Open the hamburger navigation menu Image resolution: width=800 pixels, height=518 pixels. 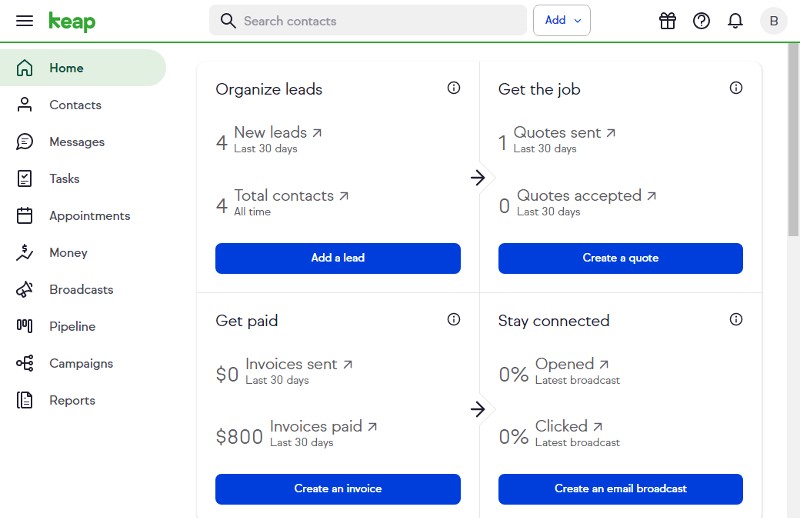[25, 21]
